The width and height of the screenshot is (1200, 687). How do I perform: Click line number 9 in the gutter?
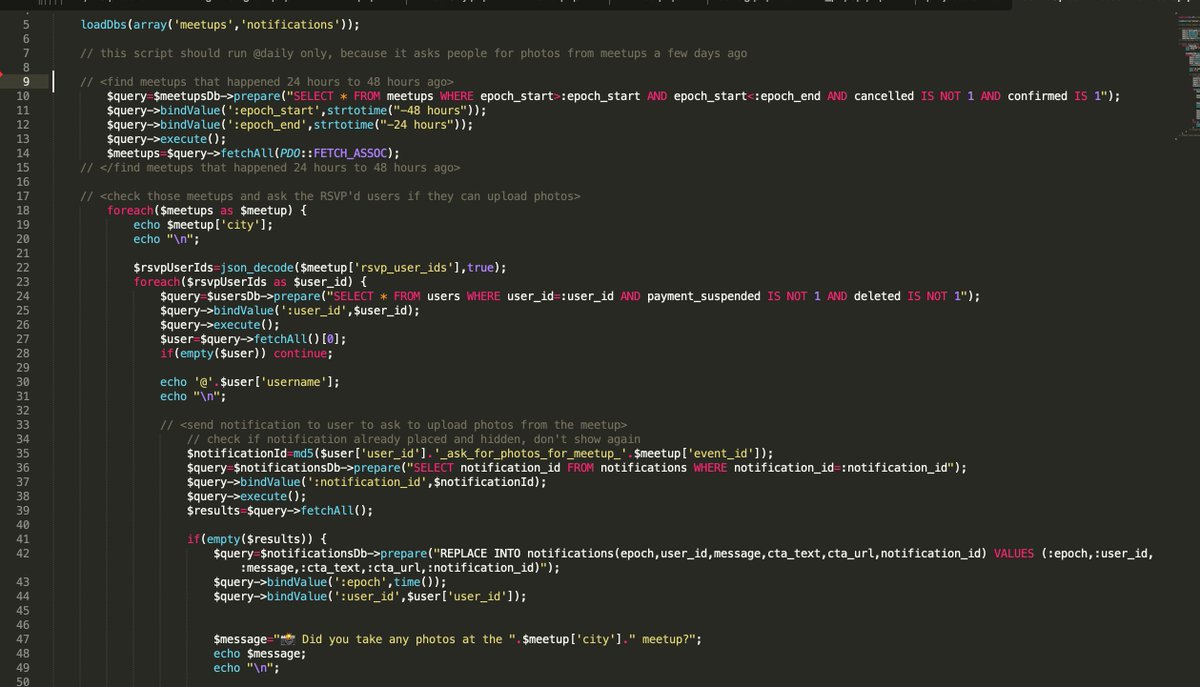click(26, 82)
